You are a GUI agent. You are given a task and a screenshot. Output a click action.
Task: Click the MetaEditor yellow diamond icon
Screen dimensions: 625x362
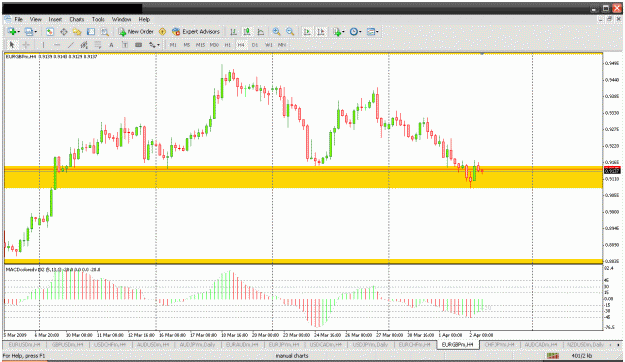[162, 31]
